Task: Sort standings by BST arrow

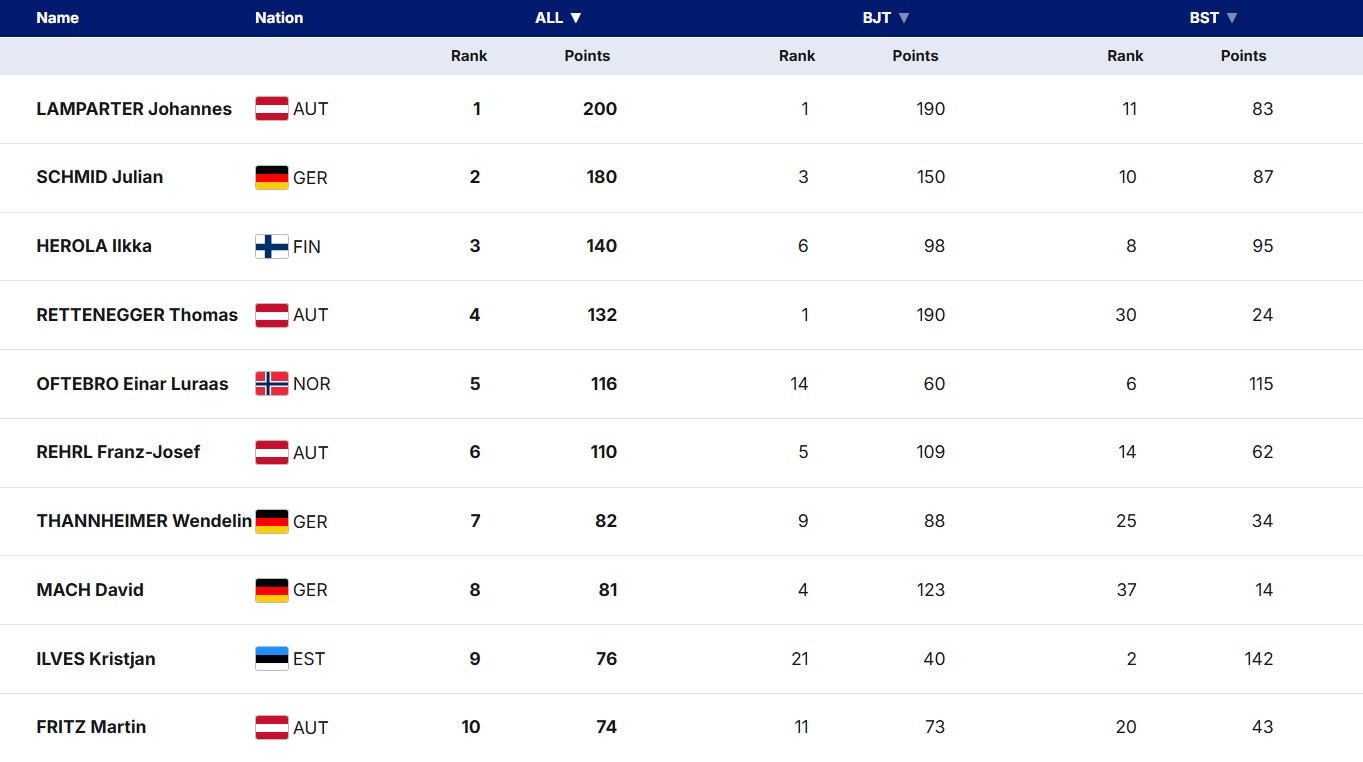Action: [x=1232, y=18]
